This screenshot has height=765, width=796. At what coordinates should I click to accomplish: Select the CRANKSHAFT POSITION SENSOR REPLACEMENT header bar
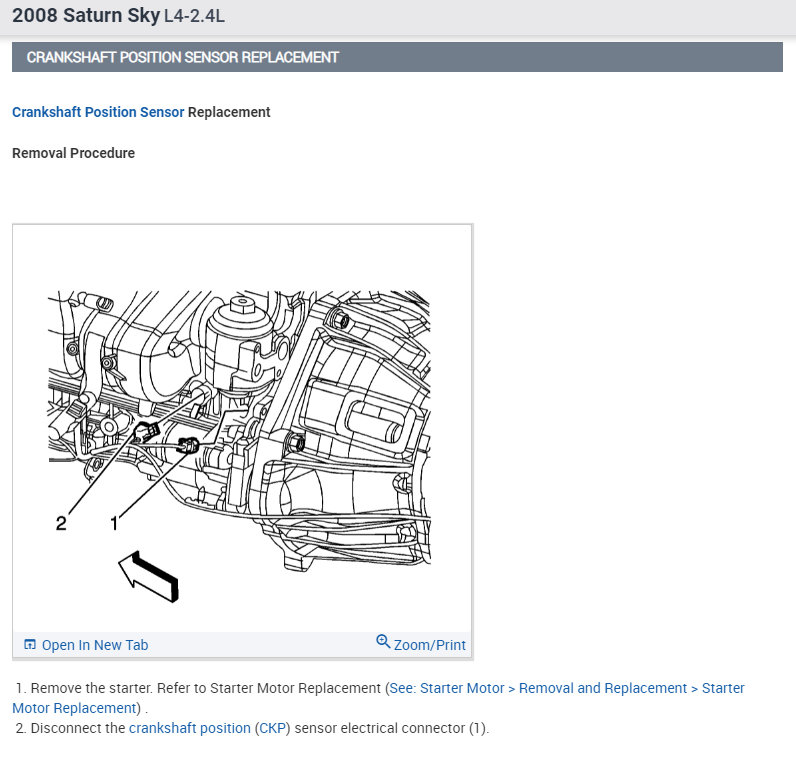tap(397, 57)
